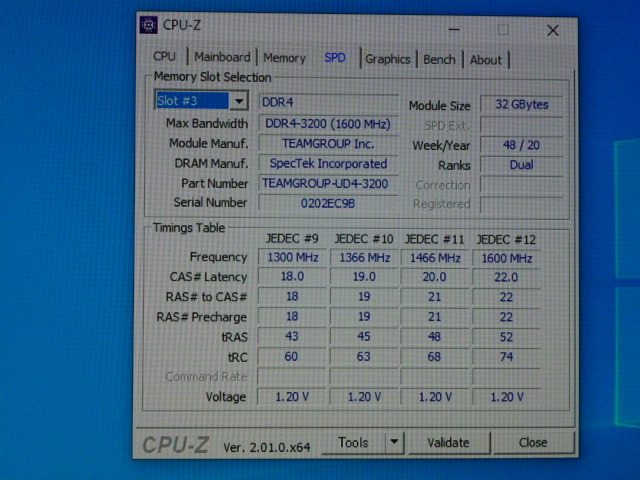
Task: Click the tRAS value 52
Action: (x=506, y=337)
